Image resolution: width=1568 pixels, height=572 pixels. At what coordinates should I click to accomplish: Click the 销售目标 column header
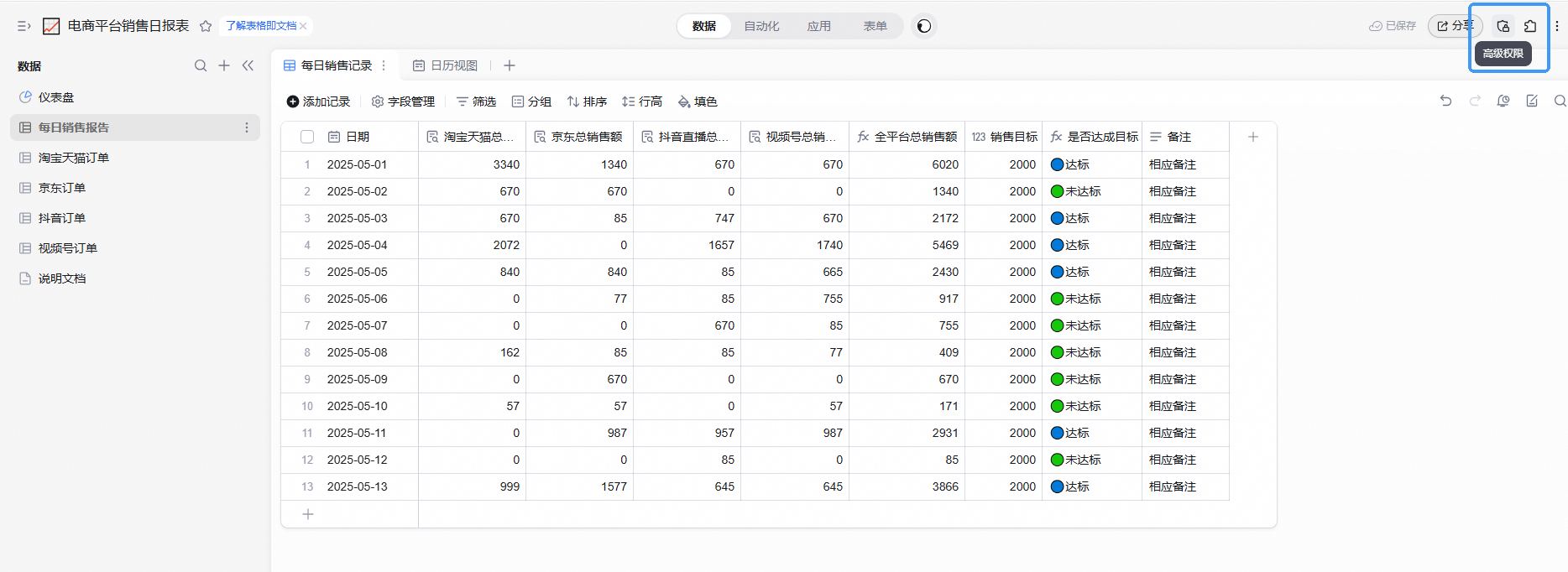(x=1003, y=137)
